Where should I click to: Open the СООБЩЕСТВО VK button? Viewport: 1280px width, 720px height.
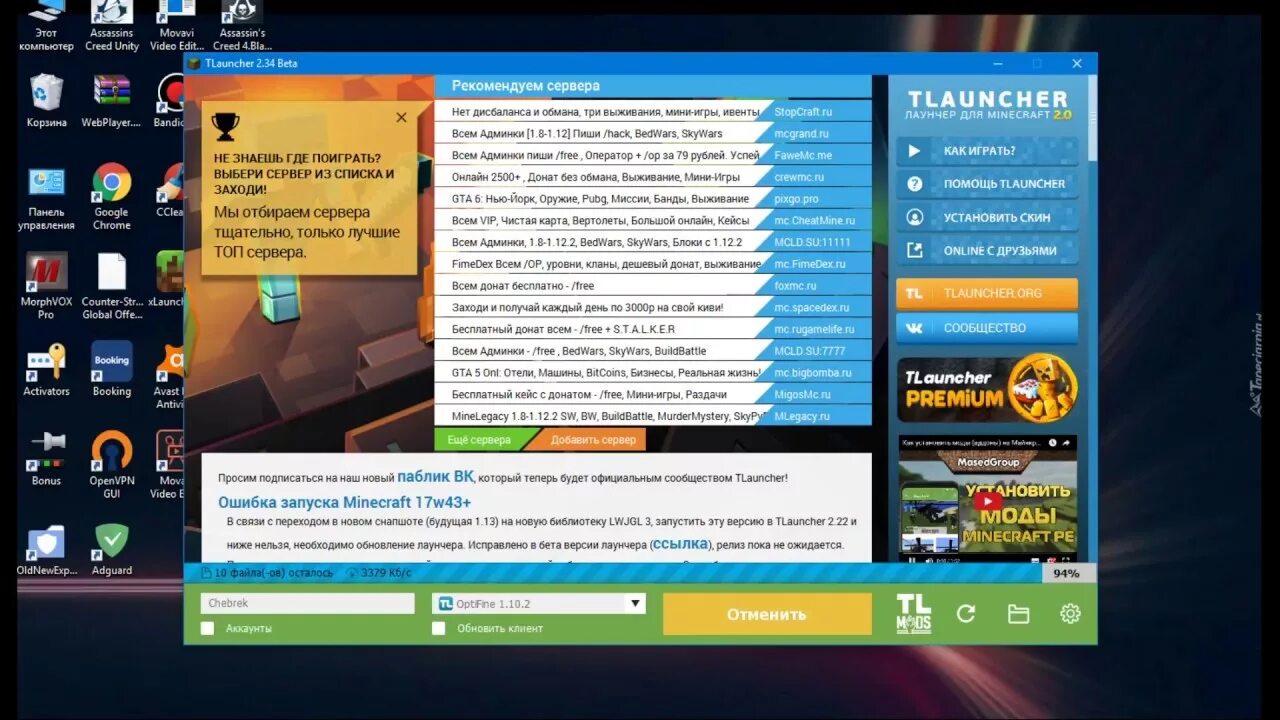point(987,328)
